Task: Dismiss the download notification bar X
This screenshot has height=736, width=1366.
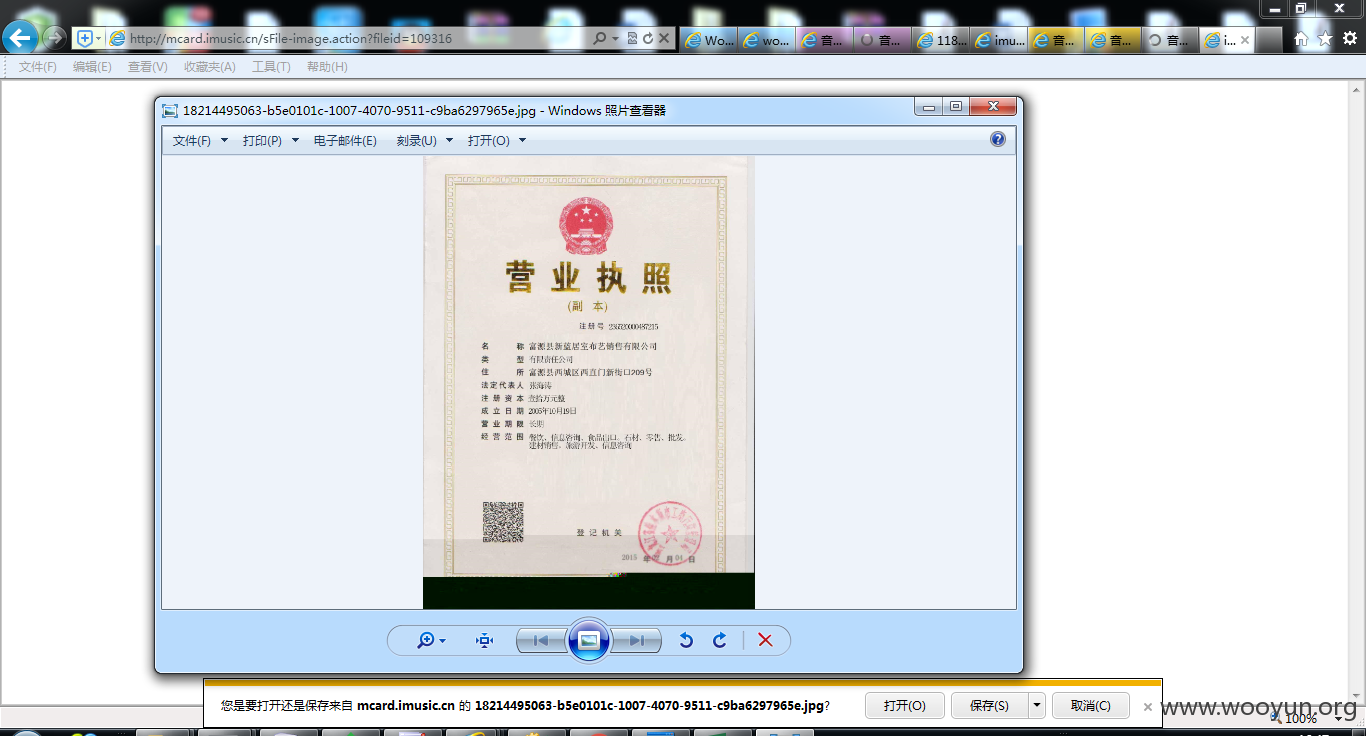Action: coord(1148,706)
